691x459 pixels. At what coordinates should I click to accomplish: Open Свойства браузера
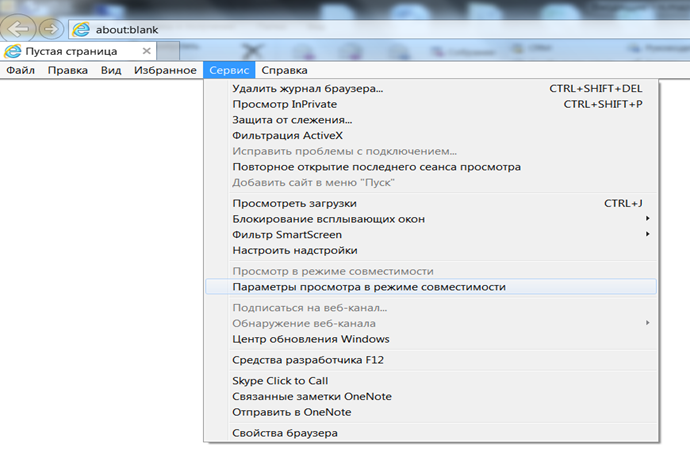(x=285, y=433)
